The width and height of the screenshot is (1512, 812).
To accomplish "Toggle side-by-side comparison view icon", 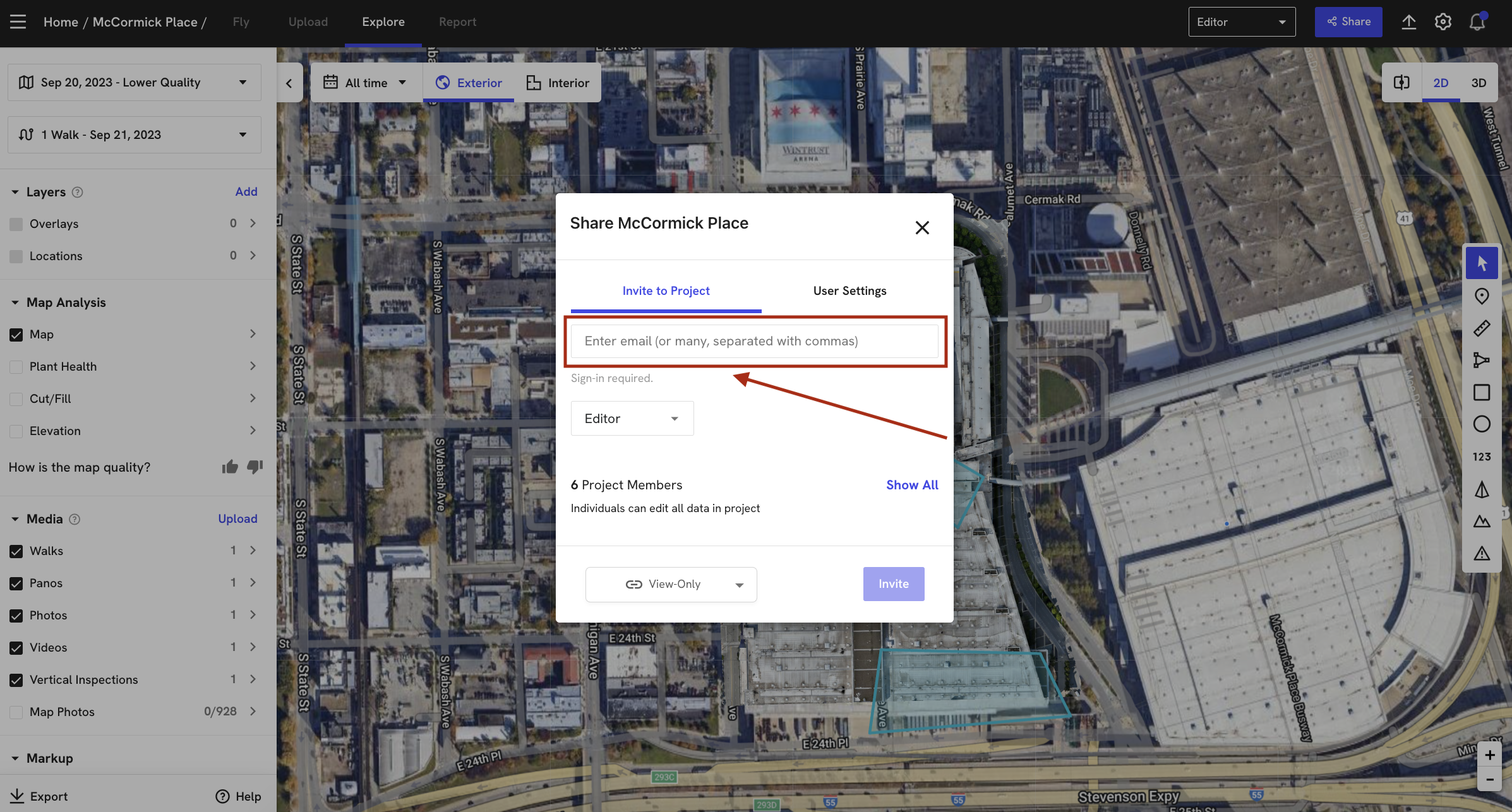I will [1401, 83].
